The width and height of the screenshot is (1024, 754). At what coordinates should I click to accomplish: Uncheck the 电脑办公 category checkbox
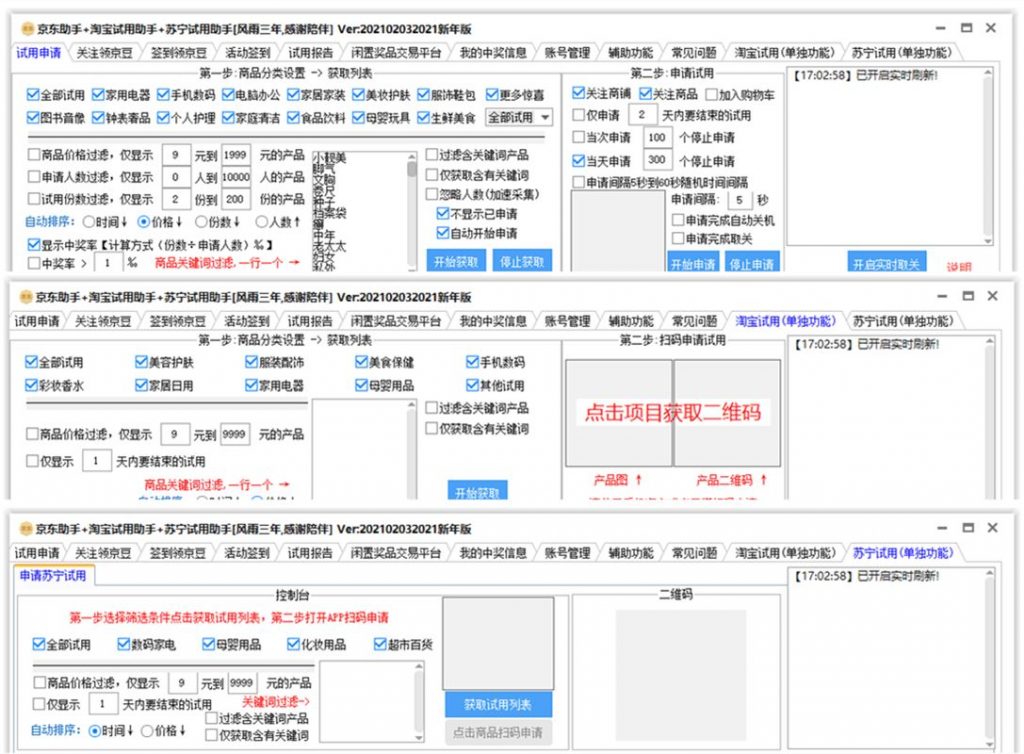pyautogui.click(x=229, y=95)
